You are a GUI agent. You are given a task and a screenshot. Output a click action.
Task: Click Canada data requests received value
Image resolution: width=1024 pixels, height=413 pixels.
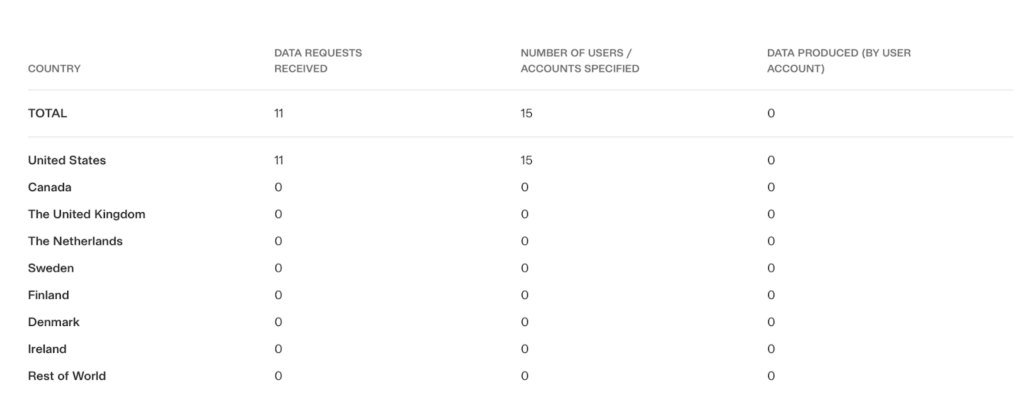pos(278,187)
